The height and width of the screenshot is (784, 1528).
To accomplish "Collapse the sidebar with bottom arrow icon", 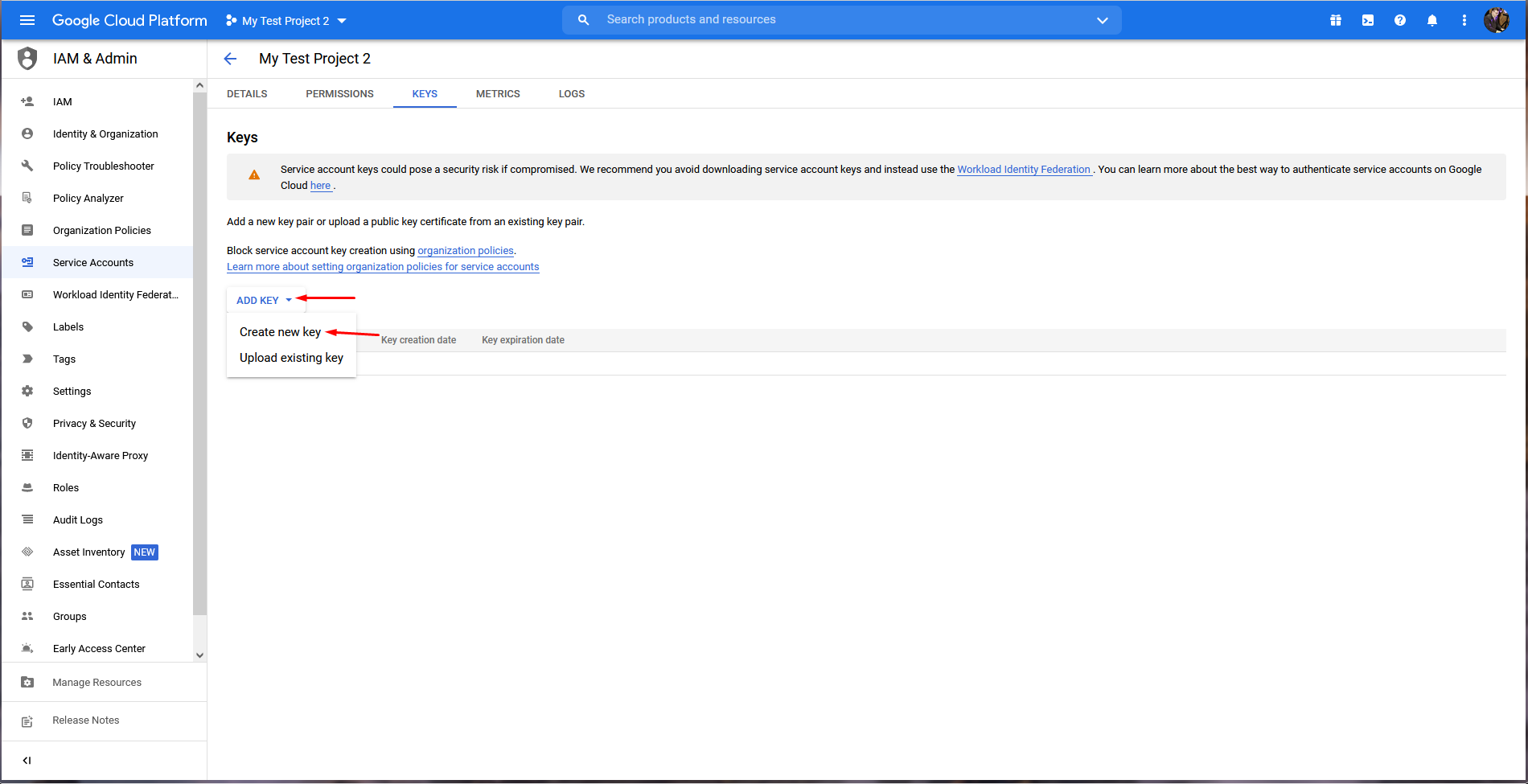I will click(x=27, y=760).
